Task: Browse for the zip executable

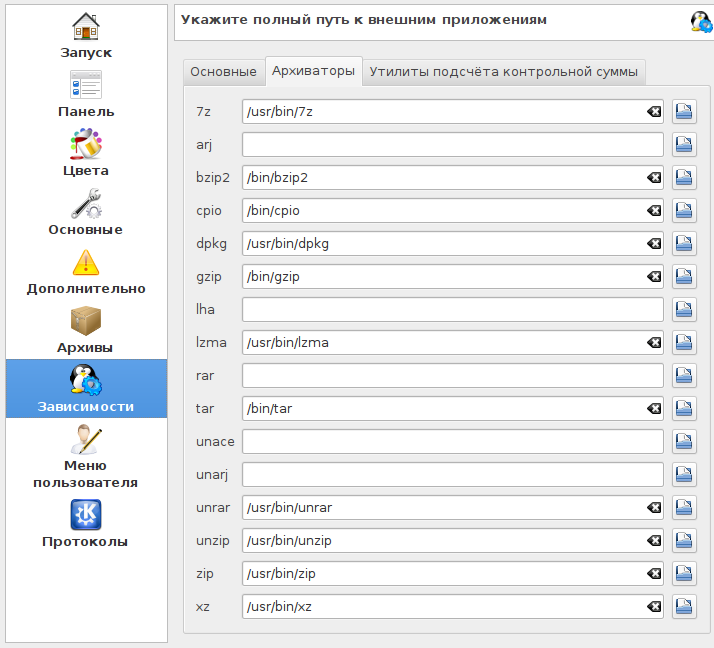Action: [x=684, y=574]
